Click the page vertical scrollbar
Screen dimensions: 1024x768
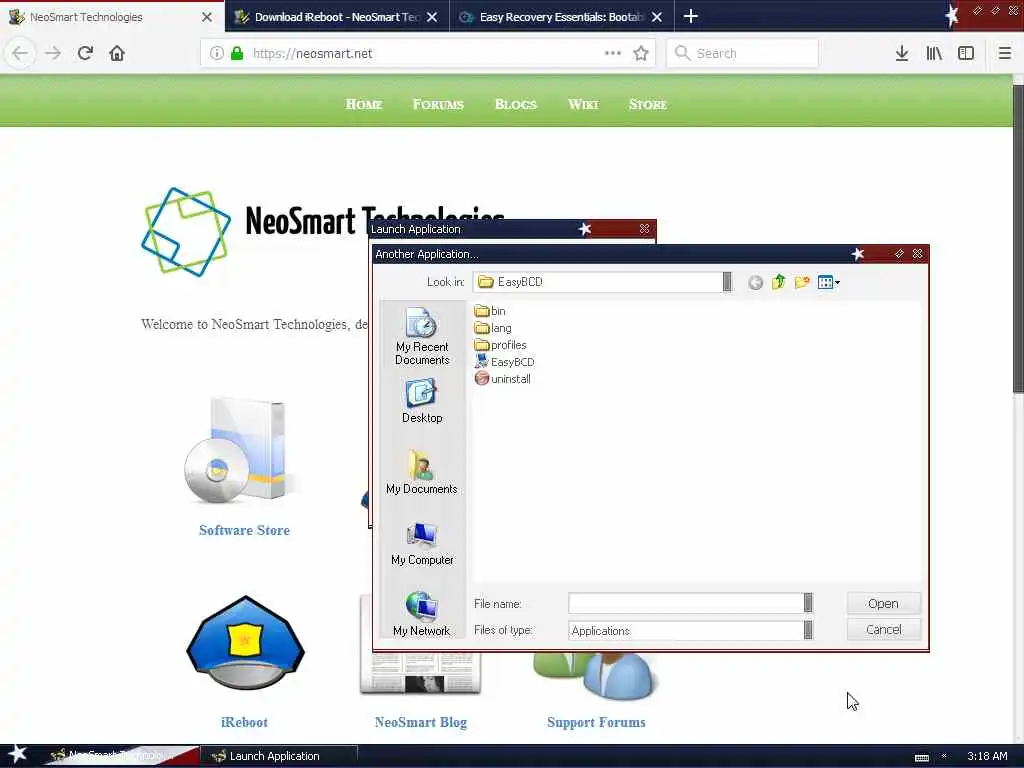[x=1017, y=238]
